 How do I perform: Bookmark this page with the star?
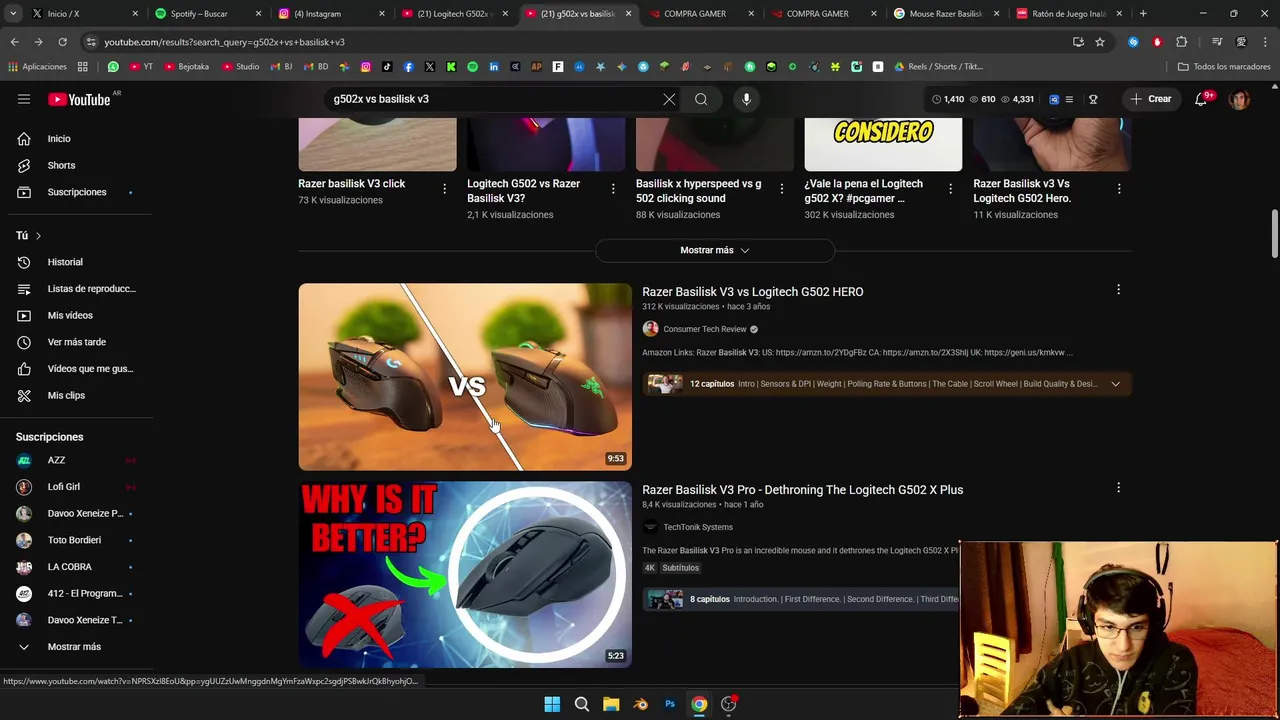coord(1100,42)
